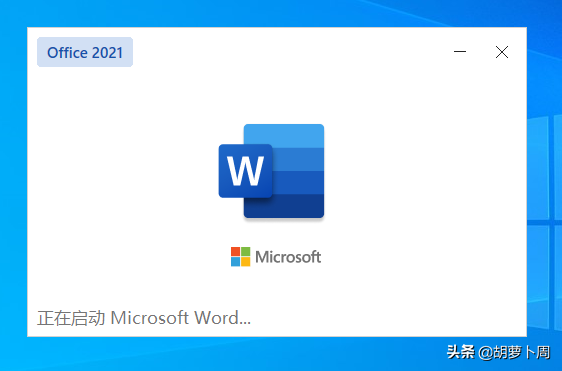Close the Word splash window
This screenshot has width=562, height=371.
(502, 52)
